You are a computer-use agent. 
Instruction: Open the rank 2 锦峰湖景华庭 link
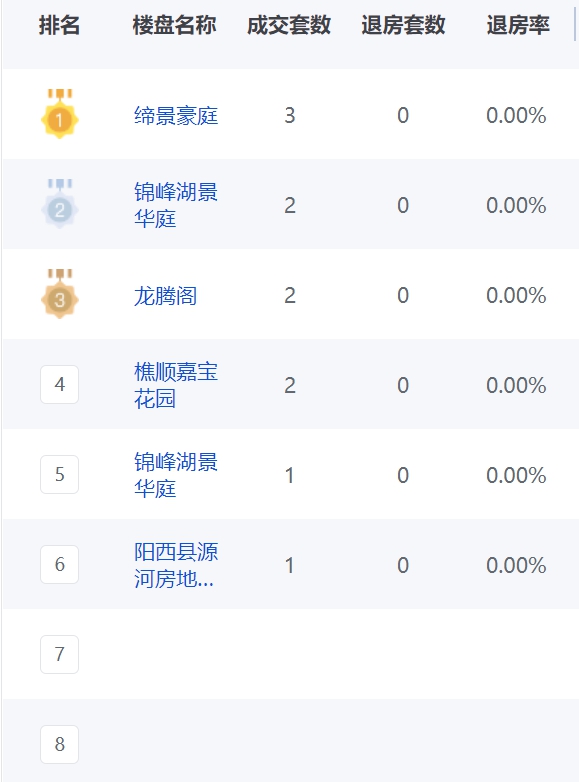pos(176,205)
